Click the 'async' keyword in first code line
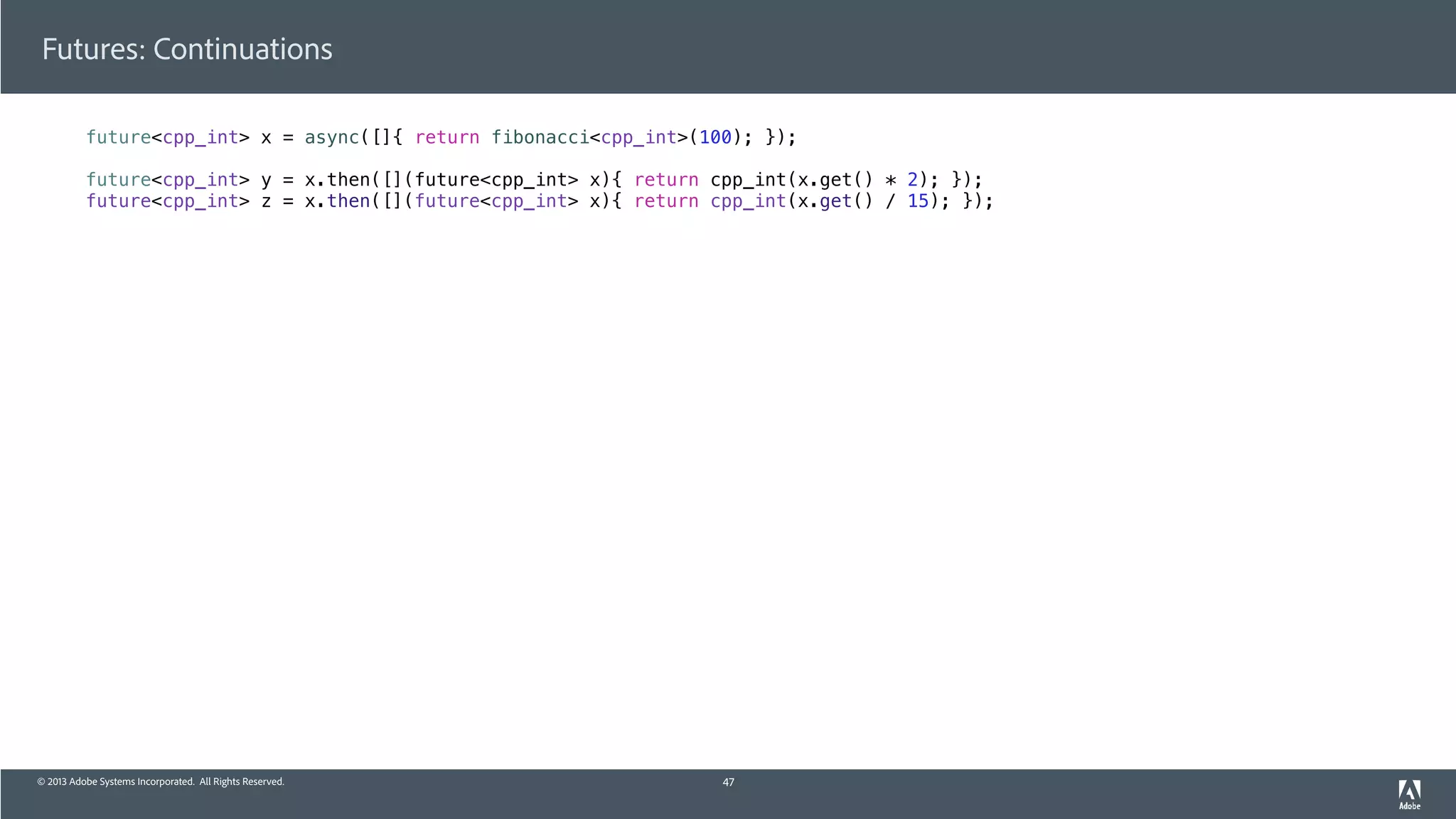This screenshot has height=819, width=1456. [331, 137]
